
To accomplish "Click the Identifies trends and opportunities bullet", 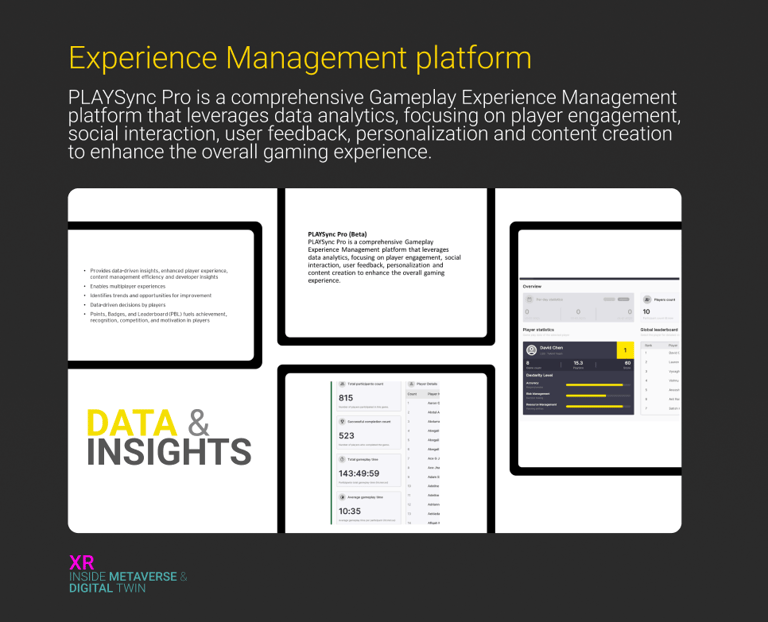I will point(150,296).
